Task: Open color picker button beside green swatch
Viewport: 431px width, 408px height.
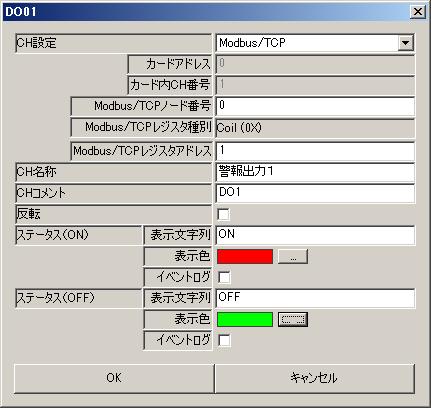Action: pos(293,319)
